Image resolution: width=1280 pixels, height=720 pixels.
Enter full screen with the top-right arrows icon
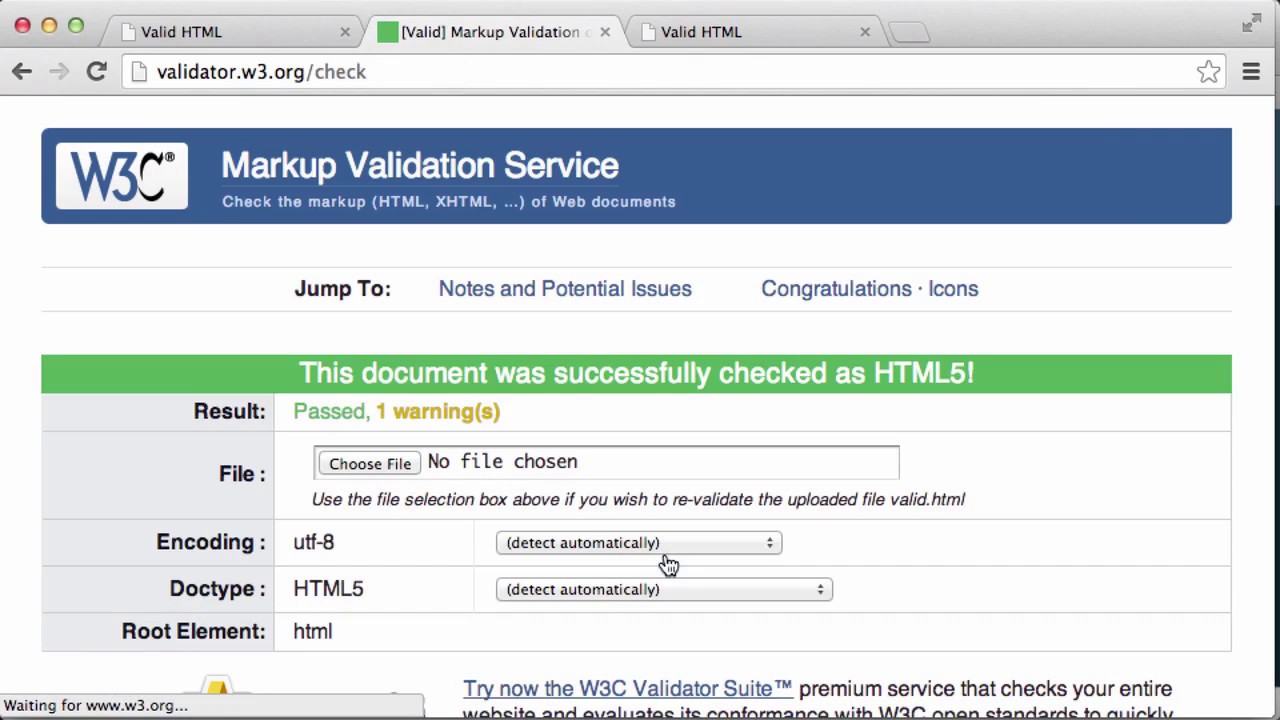[x=1251, y=23]
